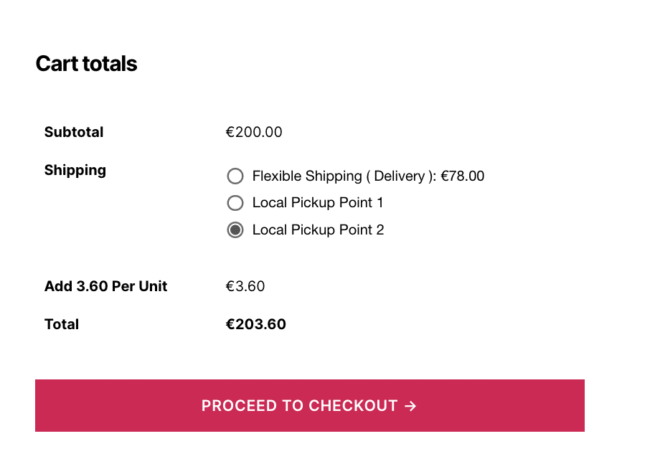This screenshot has height=459, width=655.
Task: Click the "Shipping" row label
Action: tap(75, 170)
